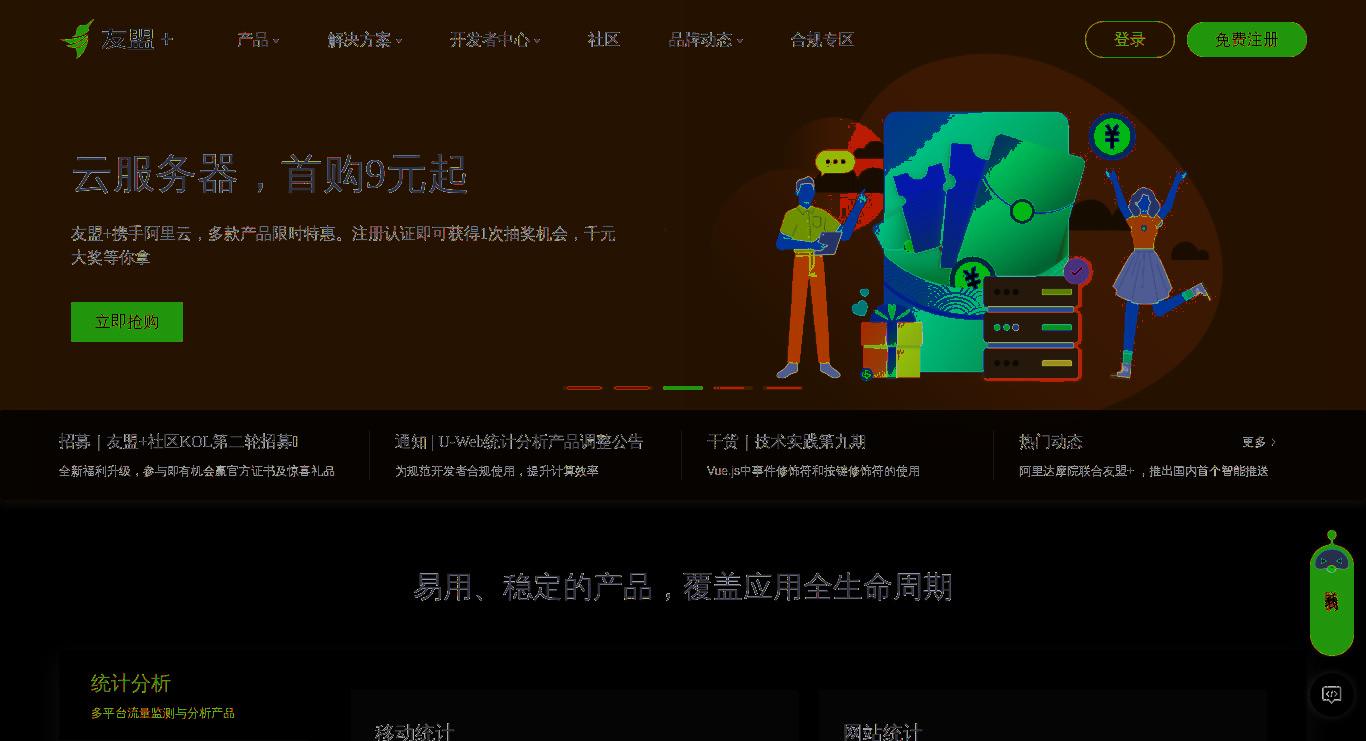Click the 登录 button
Image resolution: width=1366 pixels, height=741 pixels.
pyautogui.click(x=1130, y=40)
